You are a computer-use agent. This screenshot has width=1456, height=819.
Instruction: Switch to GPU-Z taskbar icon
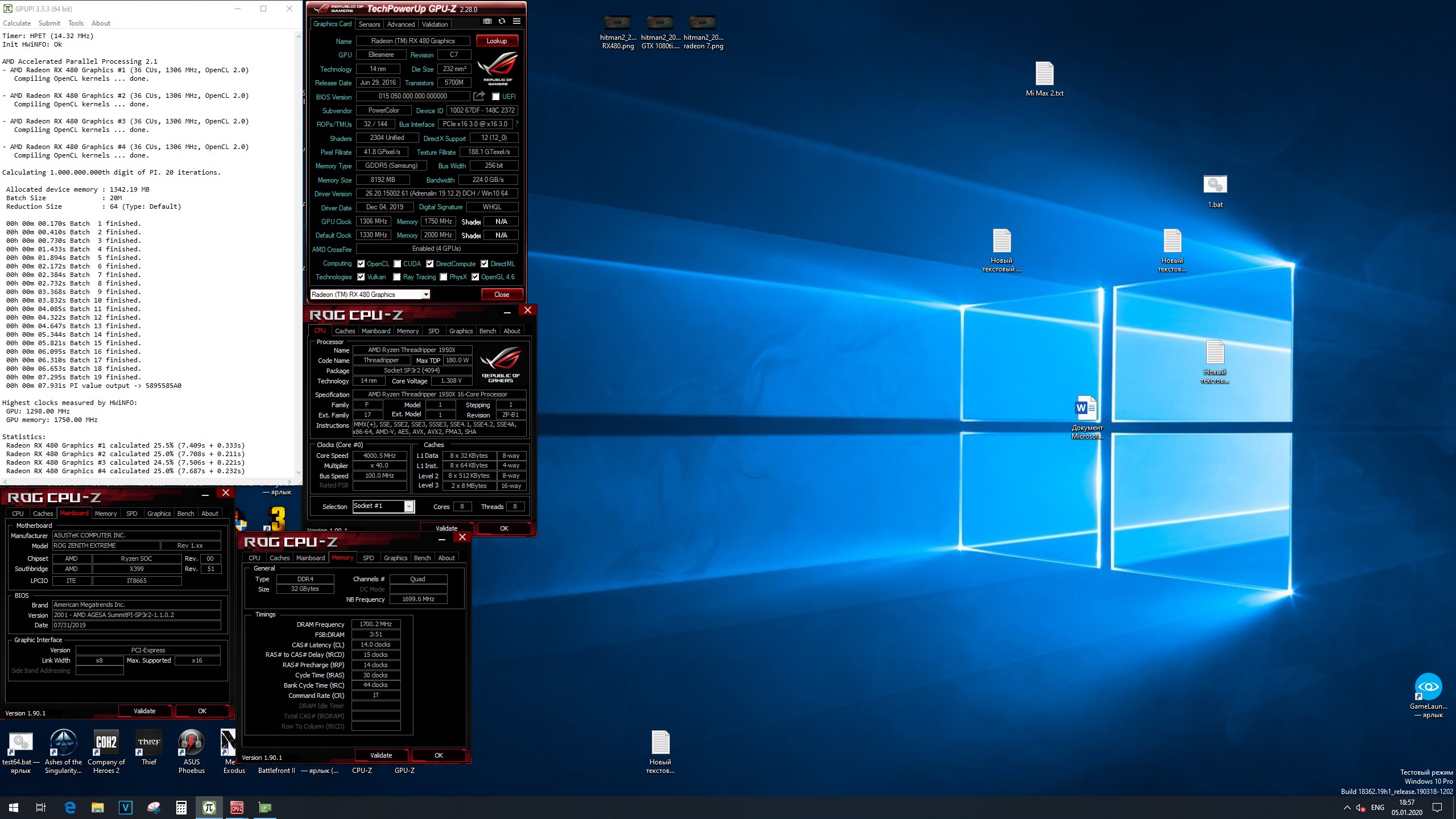265,807
